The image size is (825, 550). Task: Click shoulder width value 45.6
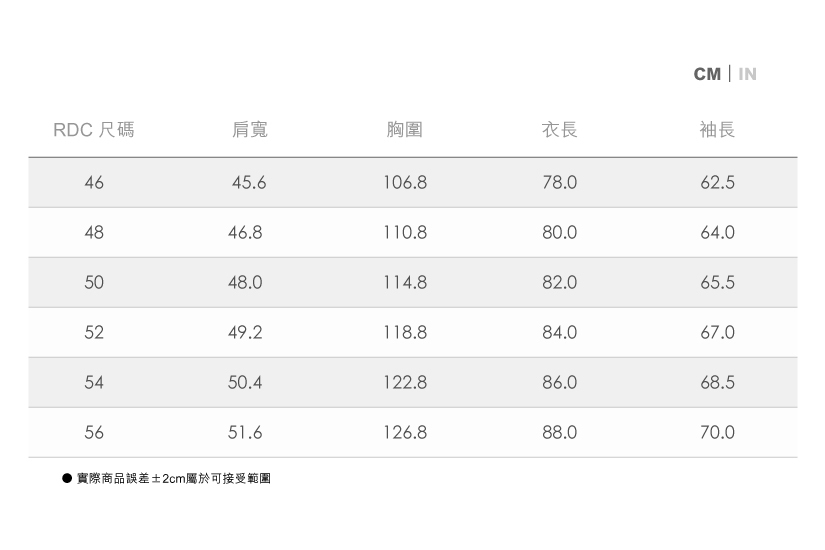(x=249, y=183)
